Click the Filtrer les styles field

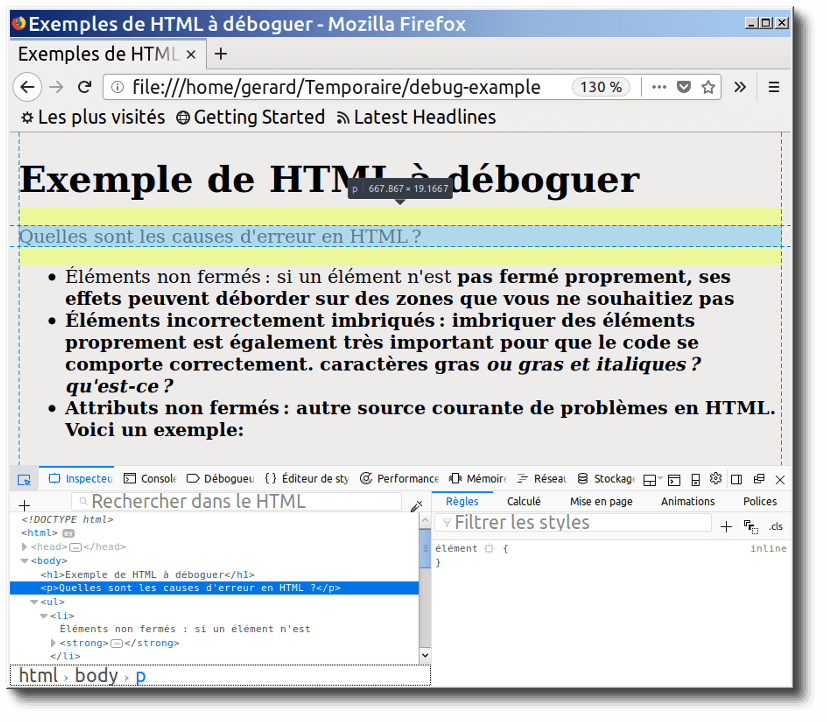573,523
